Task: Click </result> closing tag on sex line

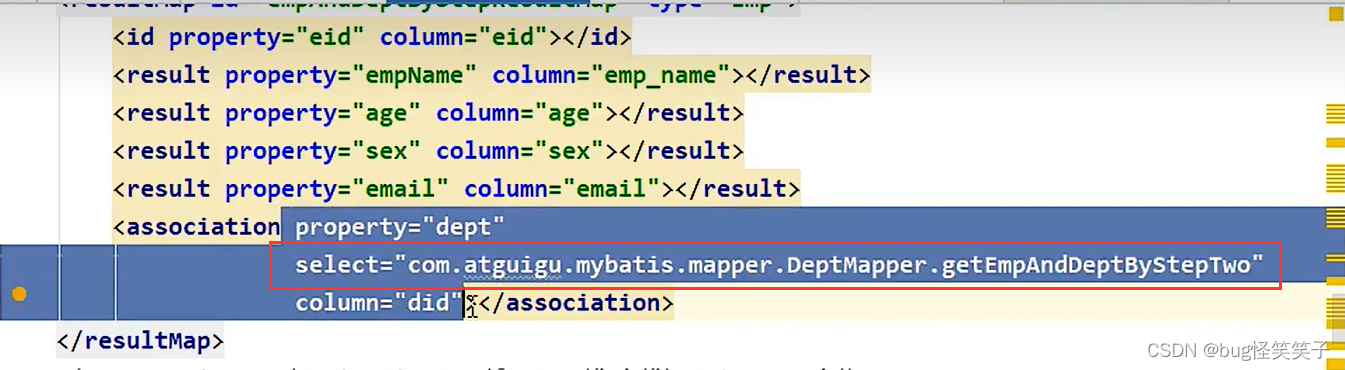Action: [681, 152]
